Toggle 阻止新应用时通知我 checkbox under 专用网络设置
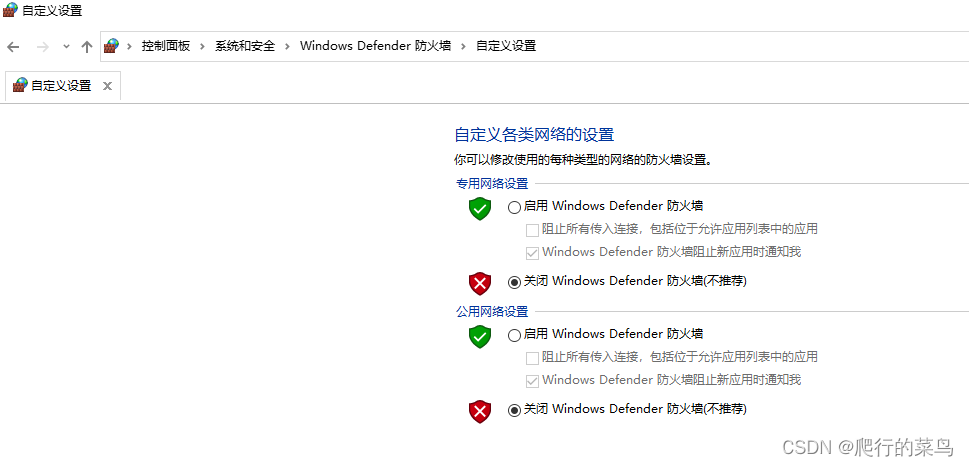Screen dimensions: 969x466 coord(532,253)
